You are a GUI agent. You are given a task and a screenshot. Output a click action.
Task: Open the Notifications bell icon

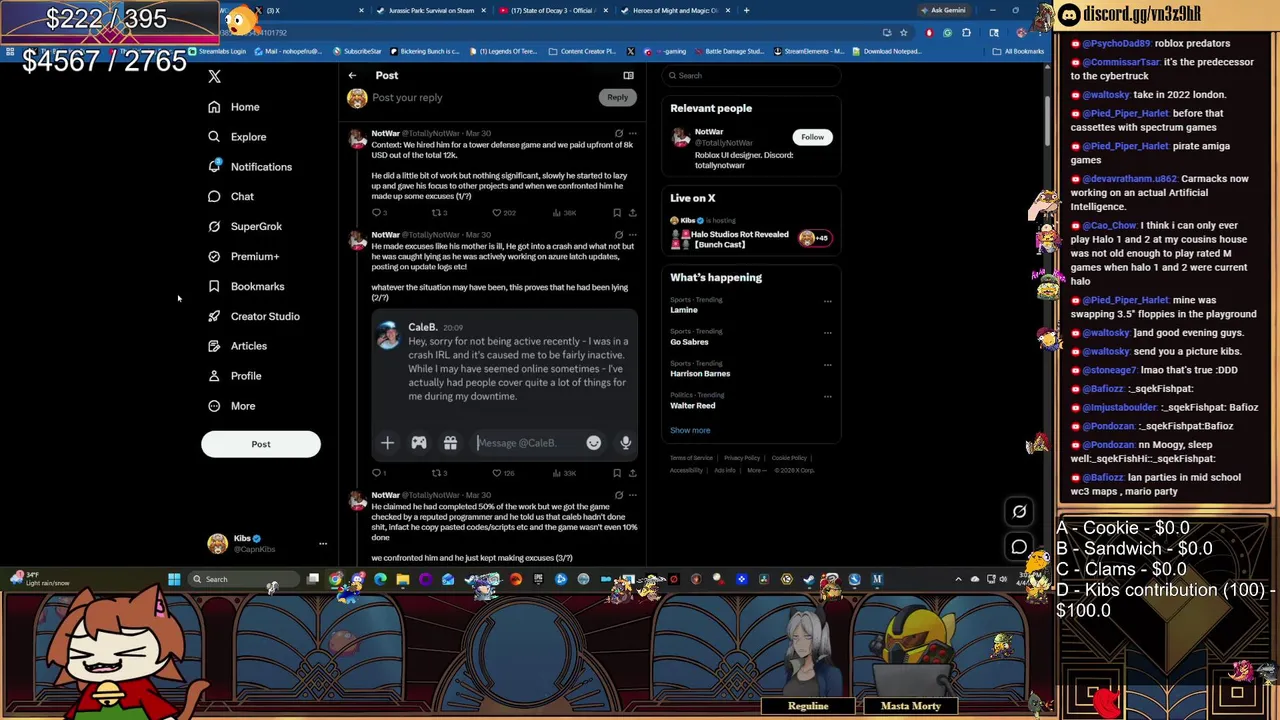click(x=214, y=167)
